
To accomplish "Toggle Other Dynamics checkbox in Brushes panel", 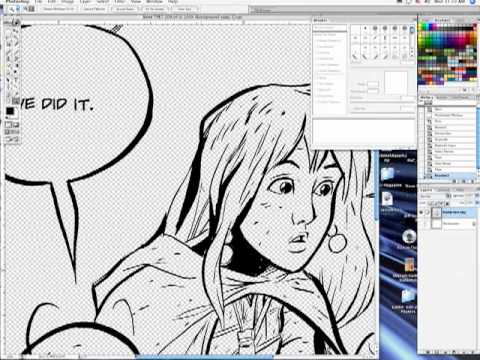I will pos(316,71).
